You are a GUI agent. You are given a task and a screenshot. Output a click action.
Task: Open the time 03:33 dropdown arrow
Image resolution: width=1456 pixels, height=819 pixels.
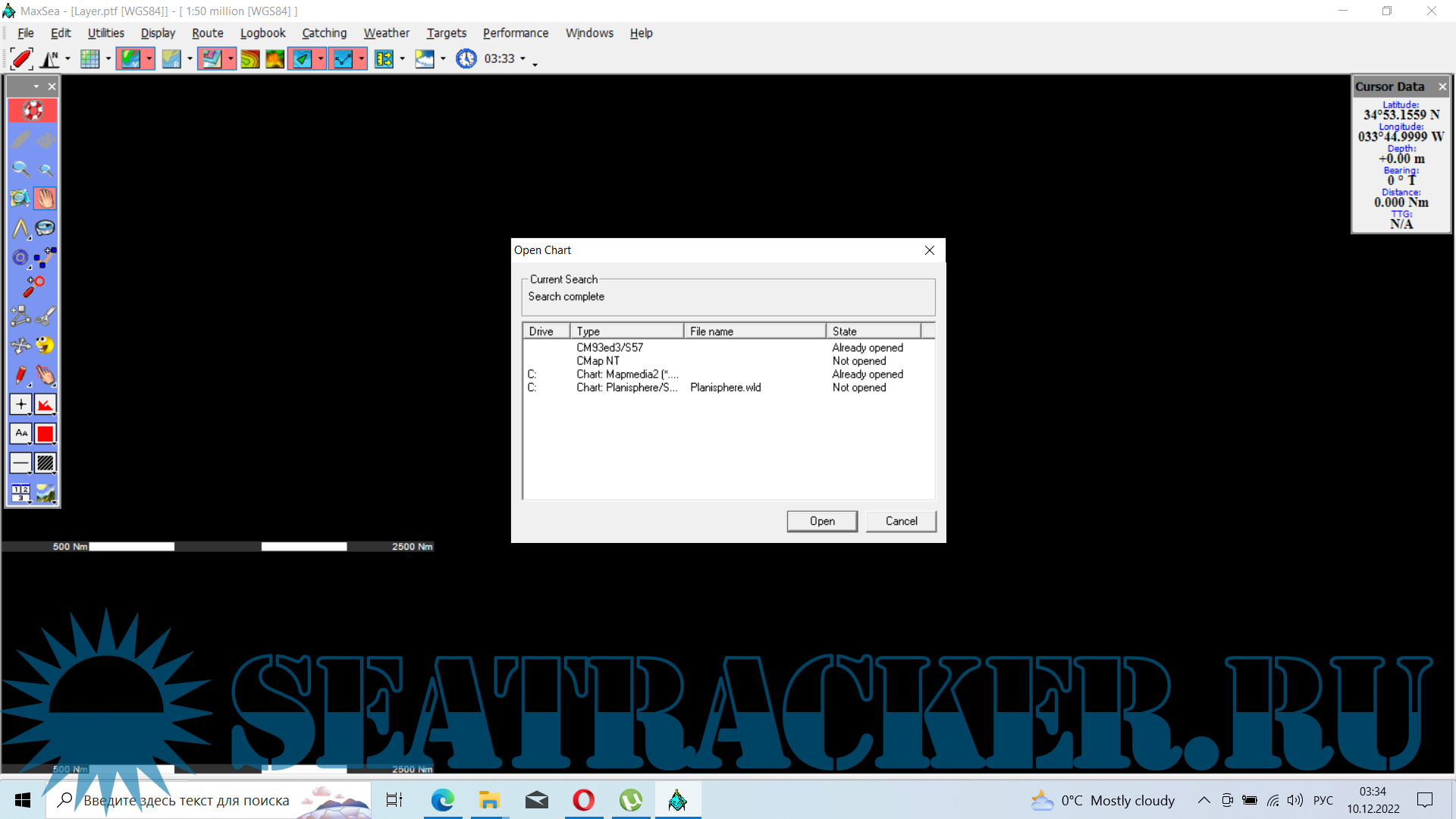[522, 58]
